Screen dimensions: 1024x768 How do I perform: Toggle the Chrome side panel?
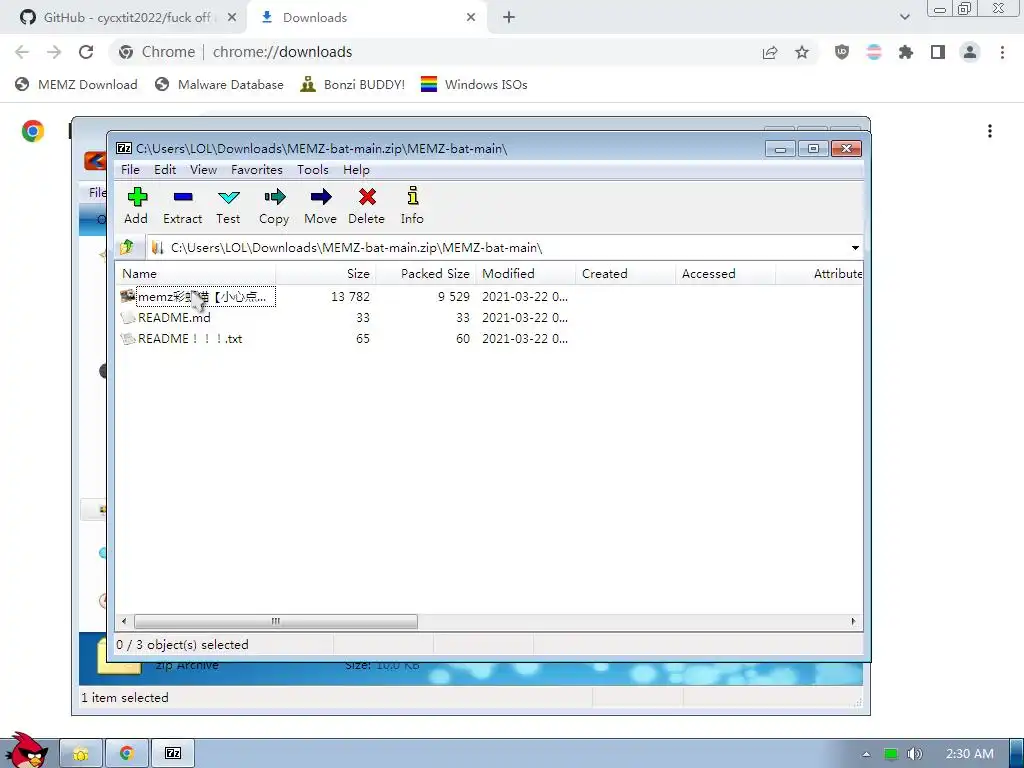coord(938,52)
